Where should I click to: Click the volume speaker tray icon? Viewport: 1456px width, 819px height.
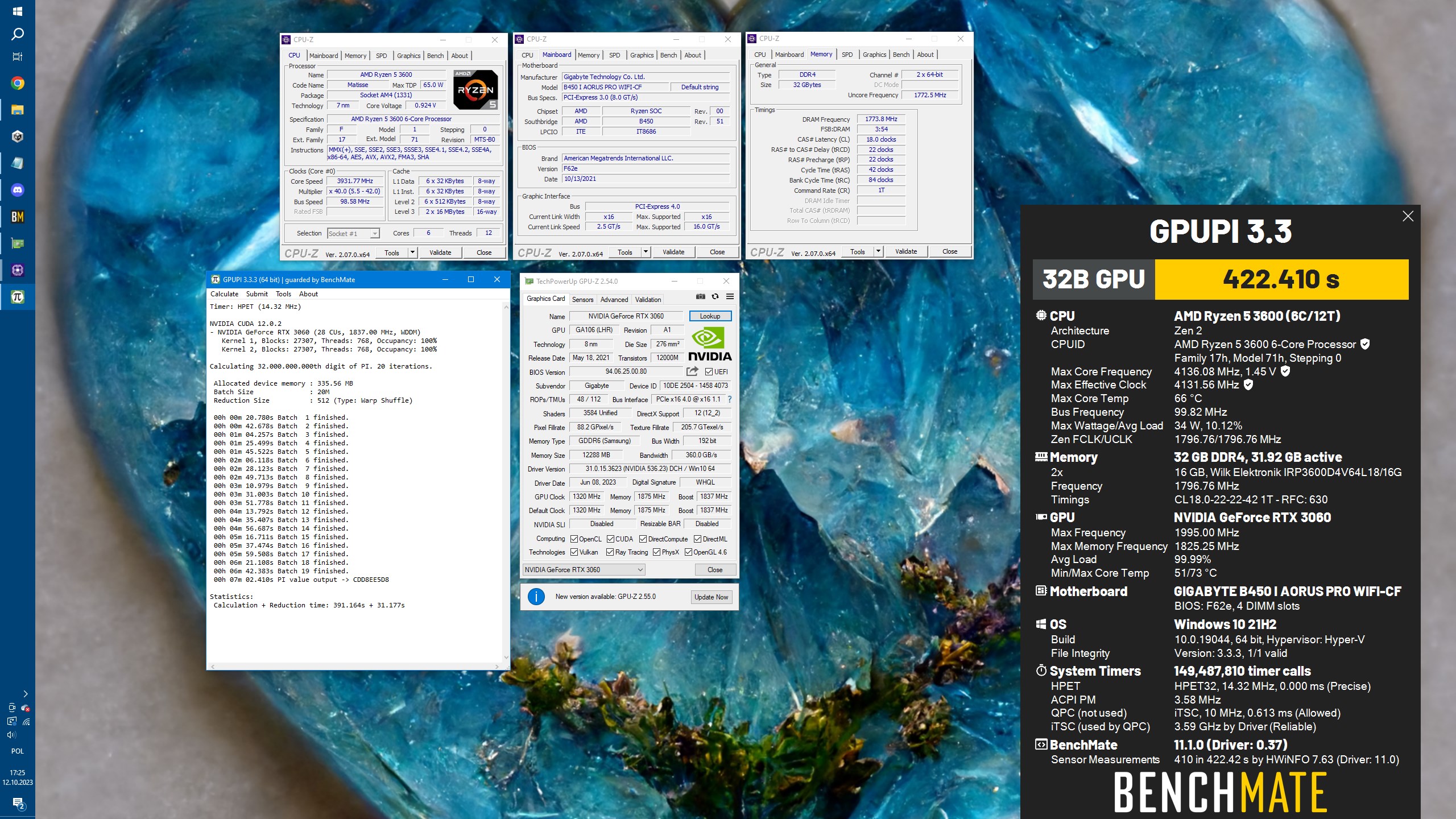pos(11,734)
